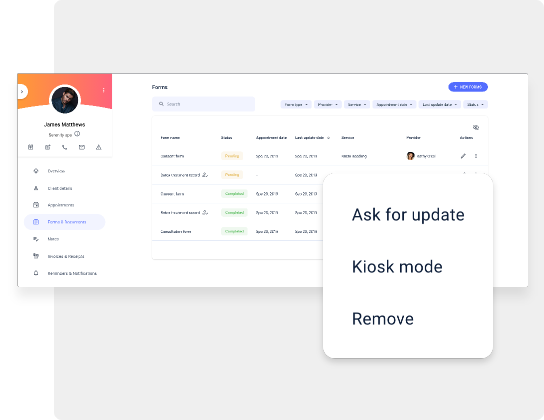Click the Search field above the forms table
Viewport: 544px width, 420px height.
(x=203, y=104)
